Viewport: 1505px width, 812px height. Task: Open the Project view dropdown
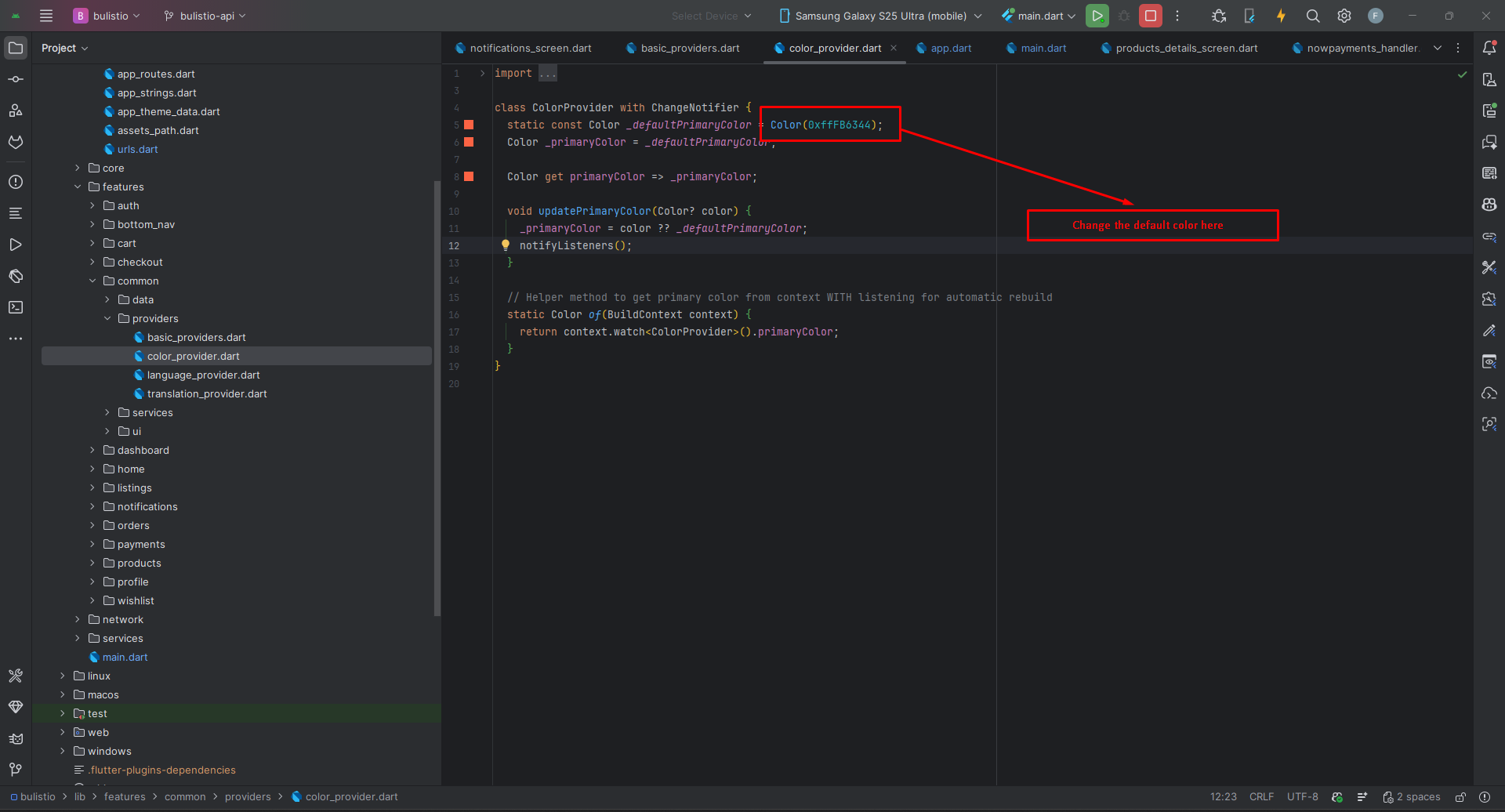(x=65, y=48)
